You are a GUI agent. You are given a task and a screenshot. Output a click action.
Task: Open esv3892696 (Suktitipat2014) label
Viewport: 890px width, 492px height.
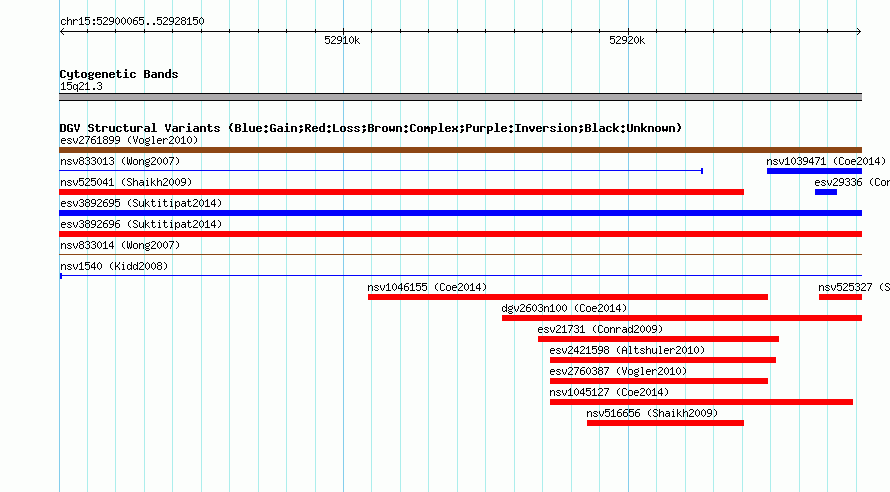pos(141,224)
